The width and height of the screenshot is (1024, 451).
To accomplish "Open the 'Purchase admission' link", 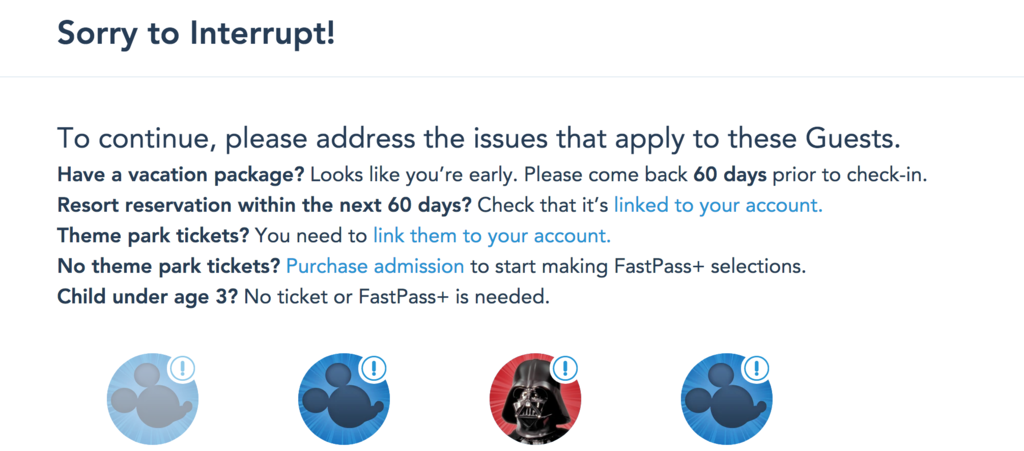I will click(375, 267).
